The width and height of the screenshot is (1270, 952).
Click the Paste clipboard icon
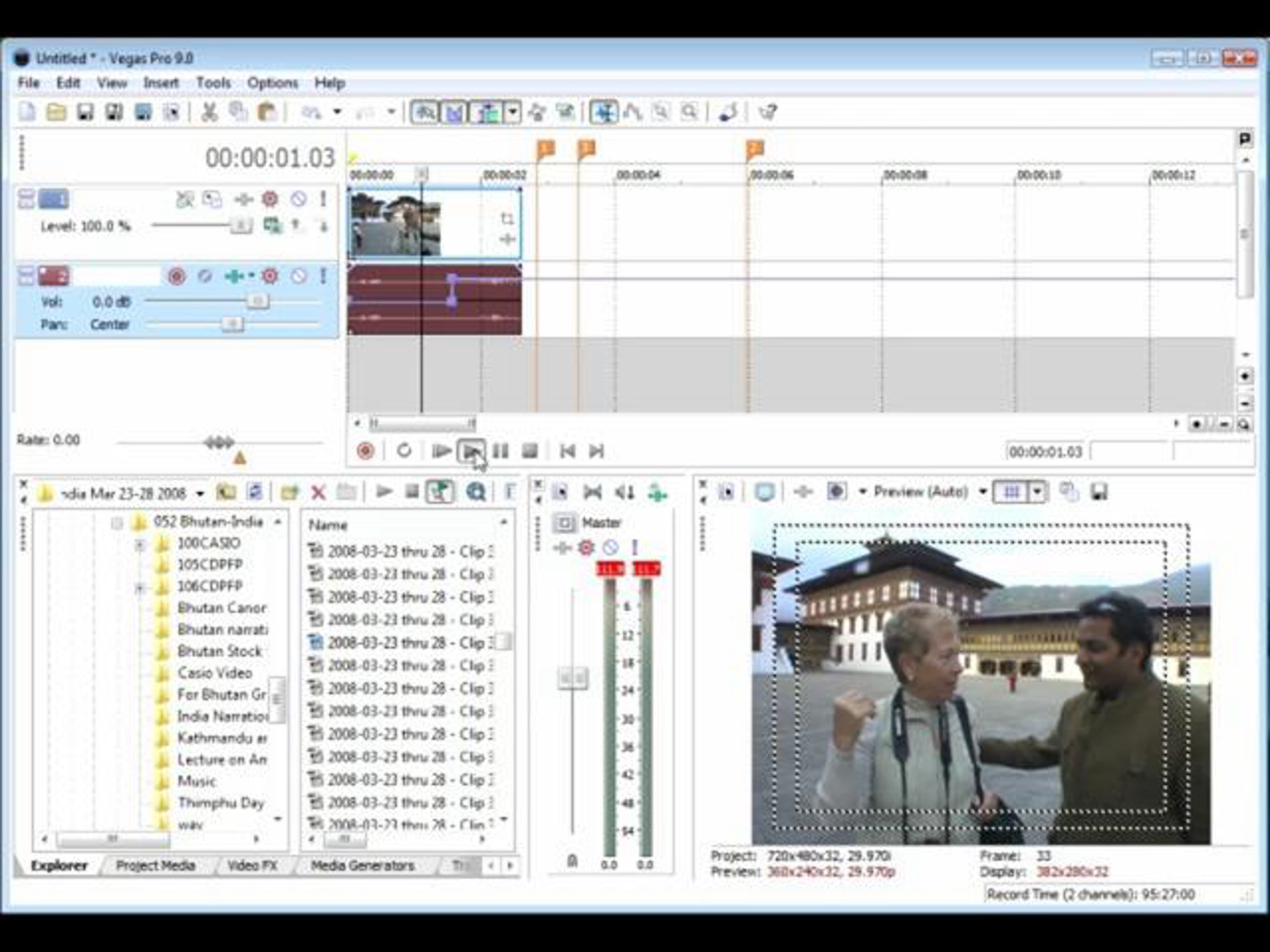[x=267, y=111]
